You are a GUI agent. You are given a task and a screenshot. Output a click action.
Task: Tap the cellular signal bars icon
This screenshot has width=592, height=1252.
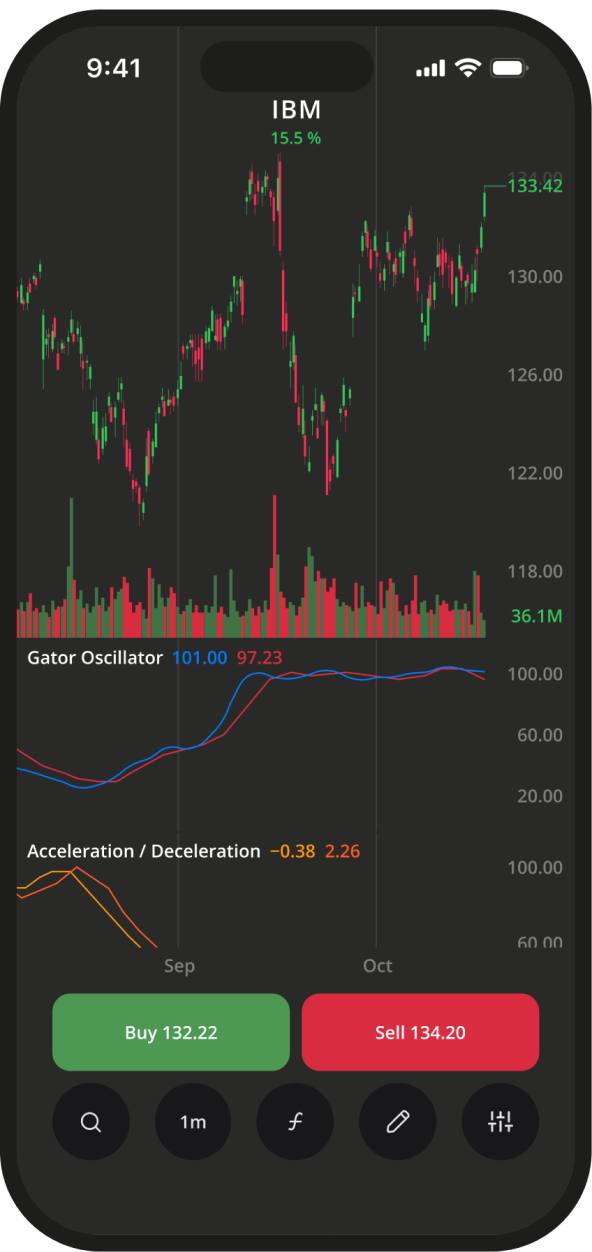(x=430, y=69)
